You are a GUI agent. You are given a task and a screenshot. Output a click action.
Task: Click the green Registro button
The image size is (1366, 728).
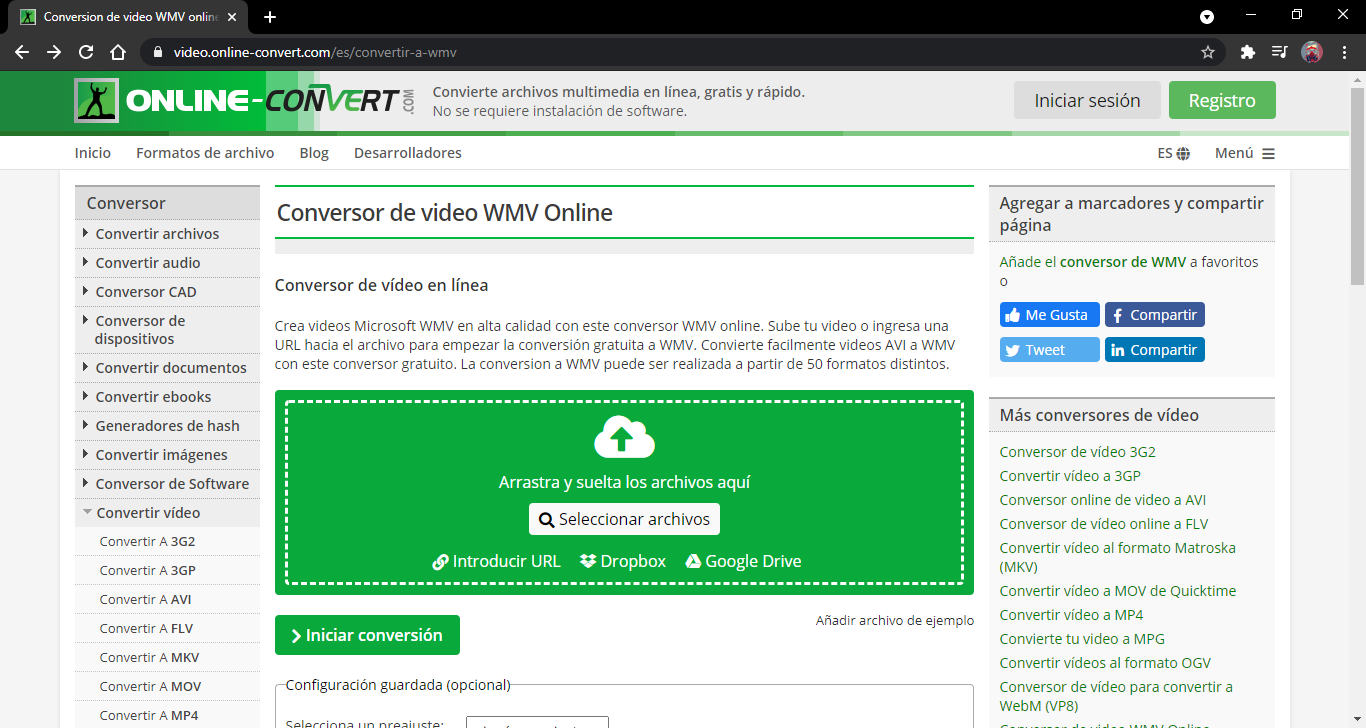point(1222,100)
